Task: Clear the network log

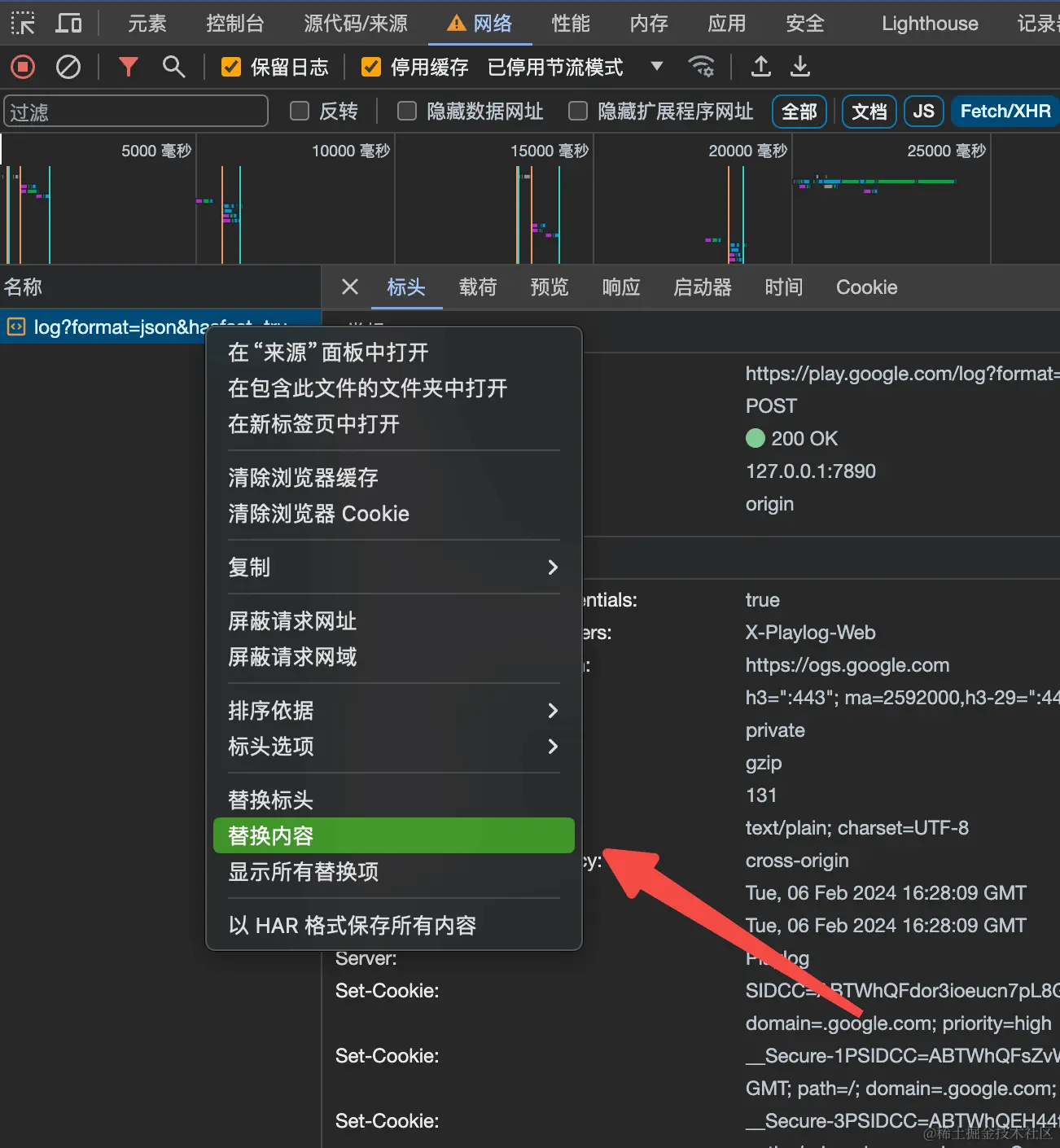Action: pos(68,67)
